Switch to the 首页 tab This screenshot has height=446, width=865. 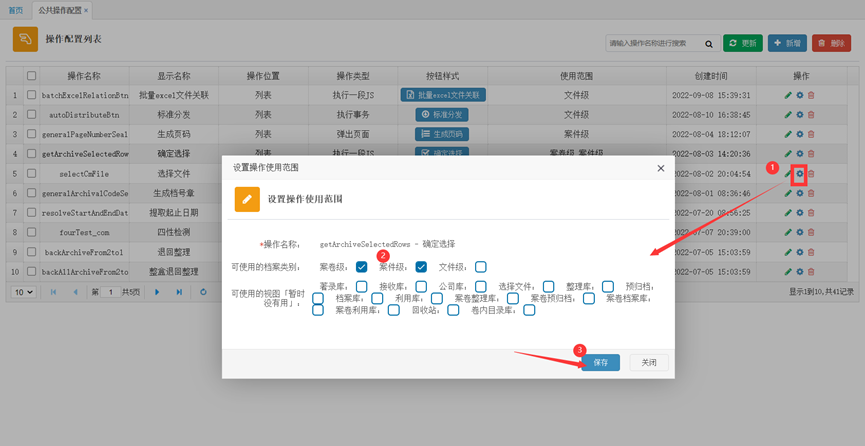click(15, 10)
